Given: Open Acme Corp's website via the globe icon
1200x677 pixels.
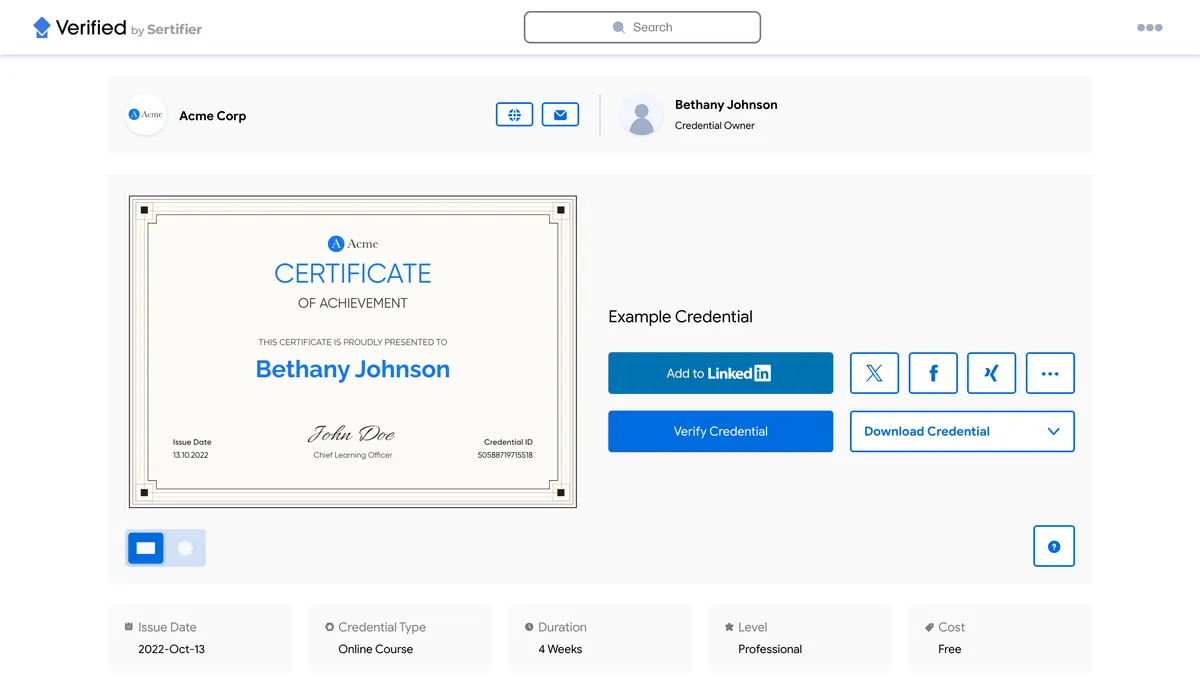Looking at the screenshot, I should 514,114.
